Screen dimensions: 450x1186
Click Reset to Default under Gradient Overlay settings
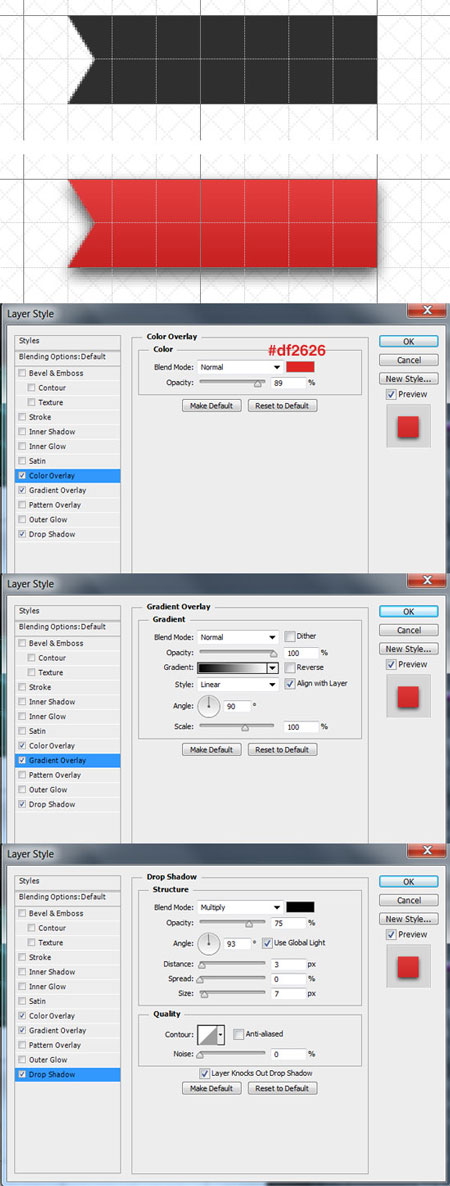click(x=282, y=750)
